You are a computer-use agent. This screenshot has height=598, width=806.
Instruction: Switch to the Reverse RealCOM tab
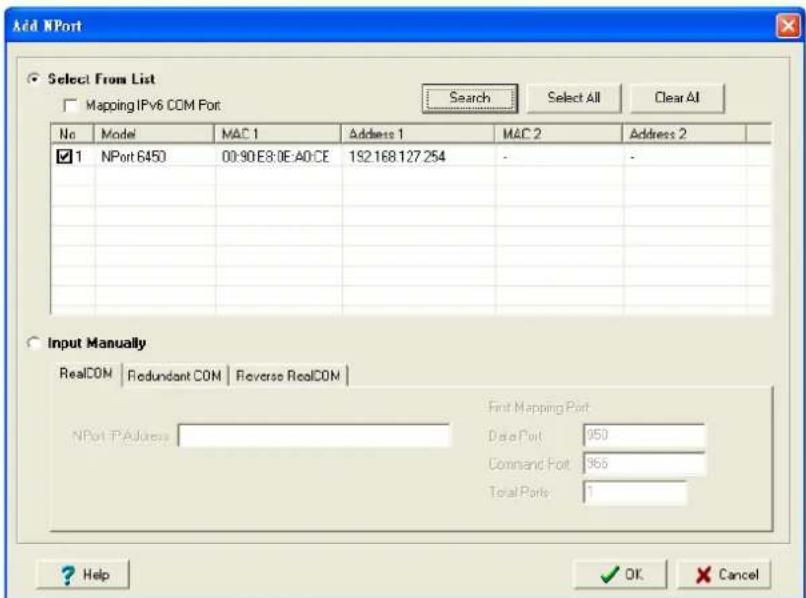click(x=288, y=376)
